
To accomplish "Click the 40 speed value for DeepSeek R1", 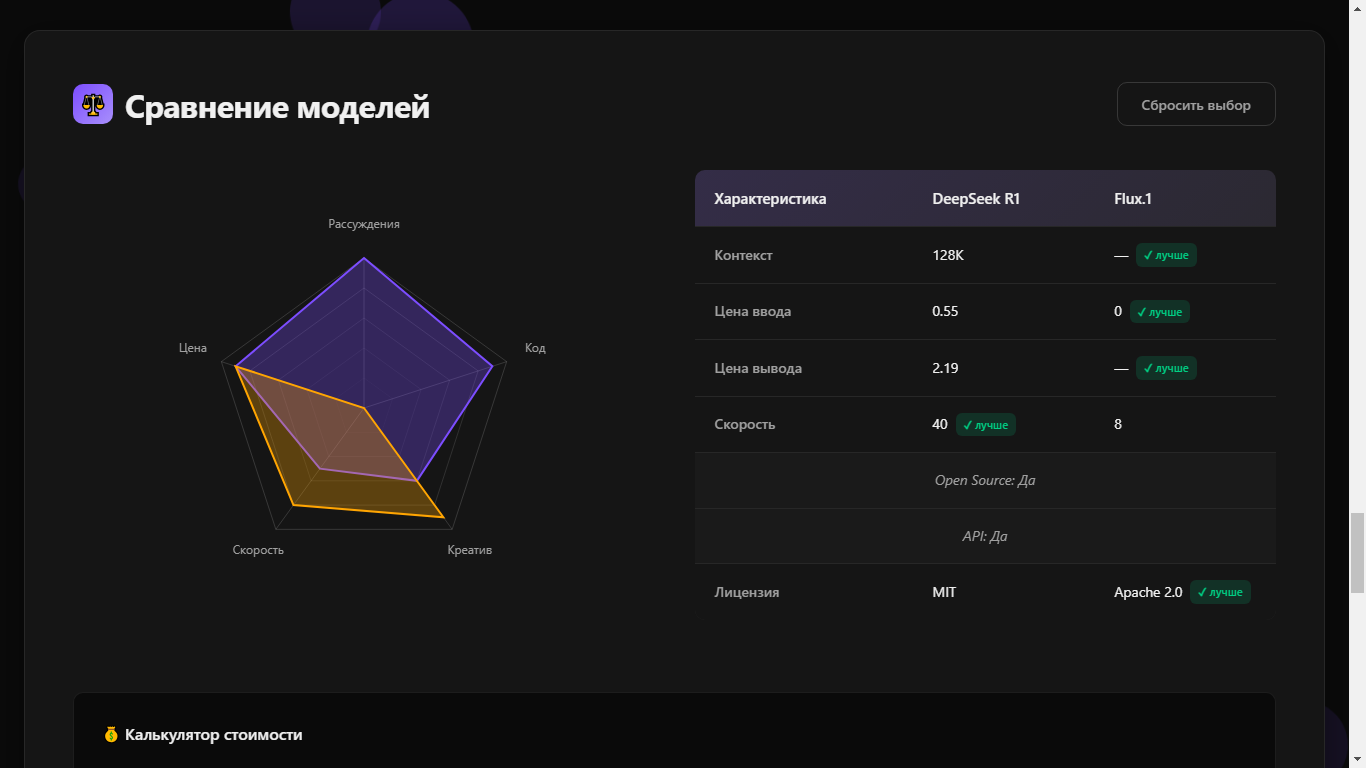I will click(940, 424).
